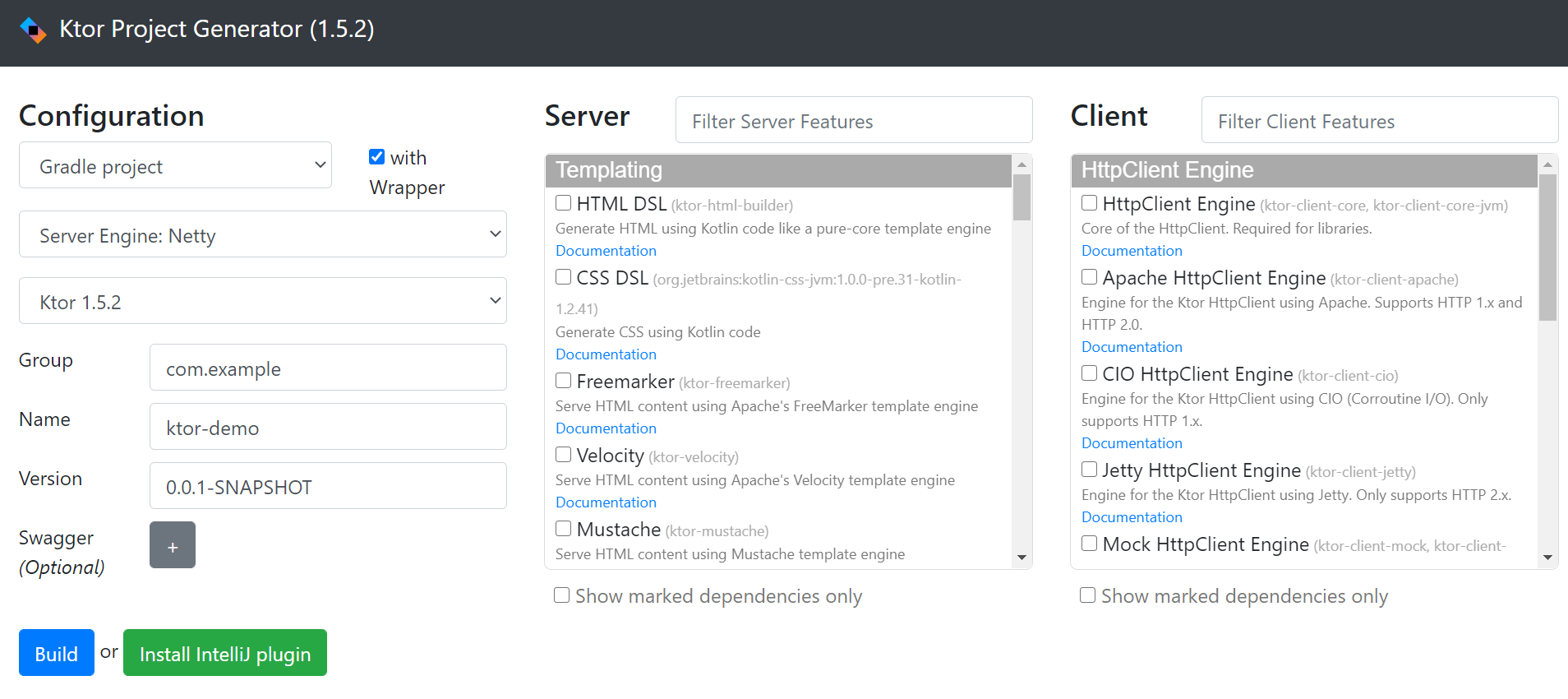1568x699 pixels.
Task: Open Freemarker Documentation link
Action: [x=606, y=428]
